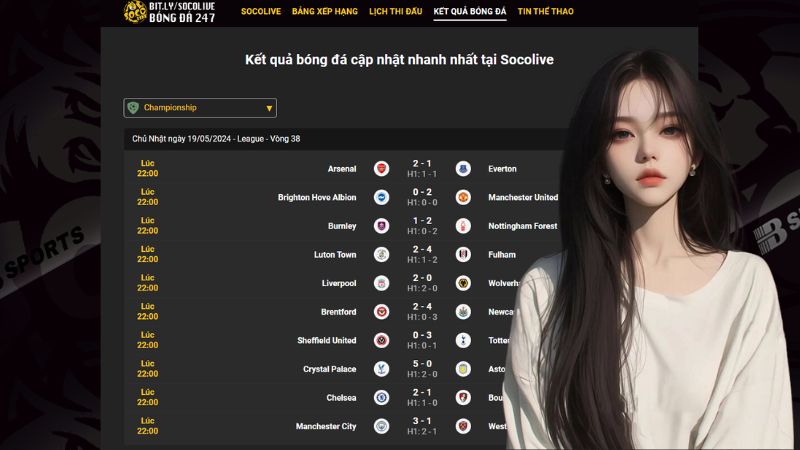Click the Manchester City club crest
The image size is (800, 450).
point(381,426)
